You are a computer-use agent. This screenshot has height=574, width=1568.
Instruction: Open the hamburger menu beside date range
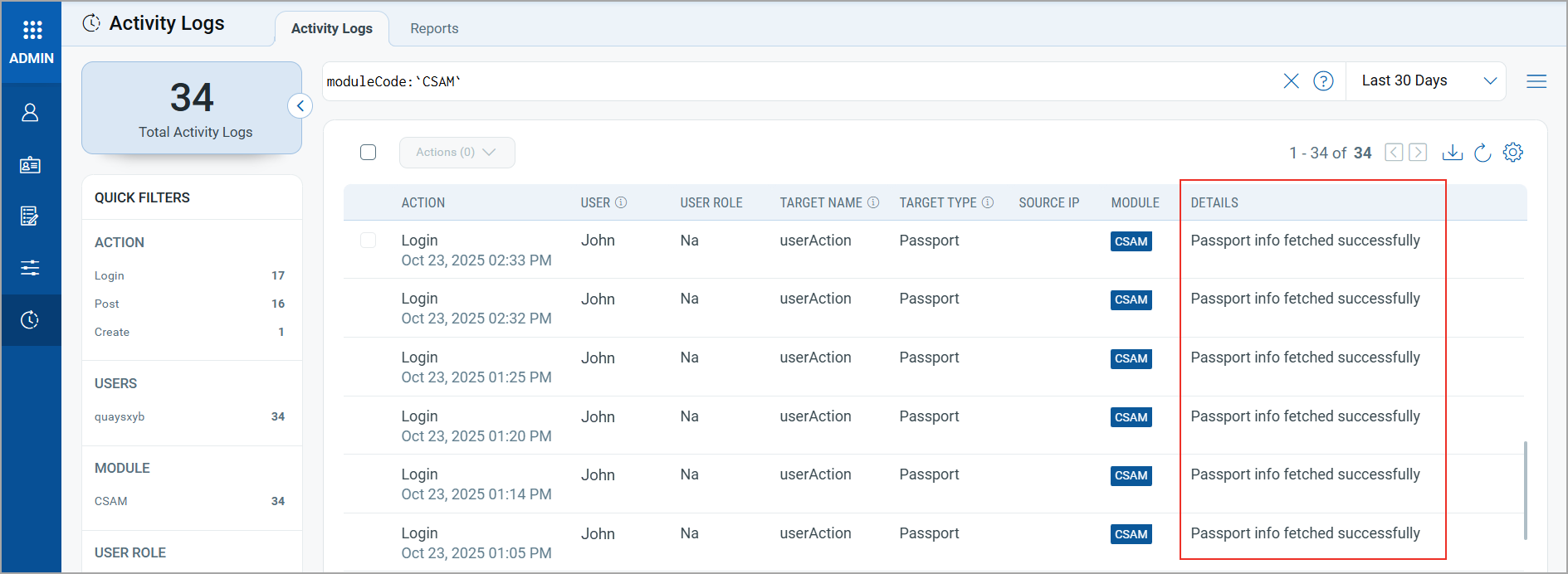[x=1536, y=81]
